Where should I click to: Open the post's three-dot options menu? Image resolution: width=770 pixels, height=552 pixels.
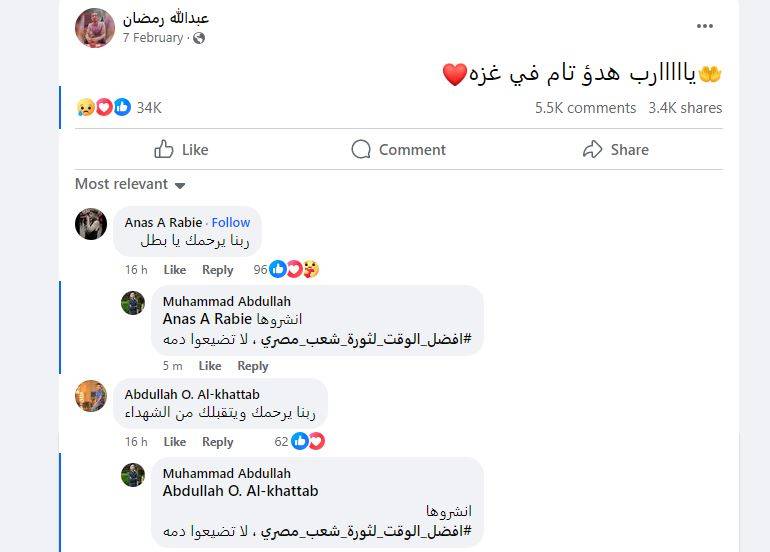click(x=705, y=27)
